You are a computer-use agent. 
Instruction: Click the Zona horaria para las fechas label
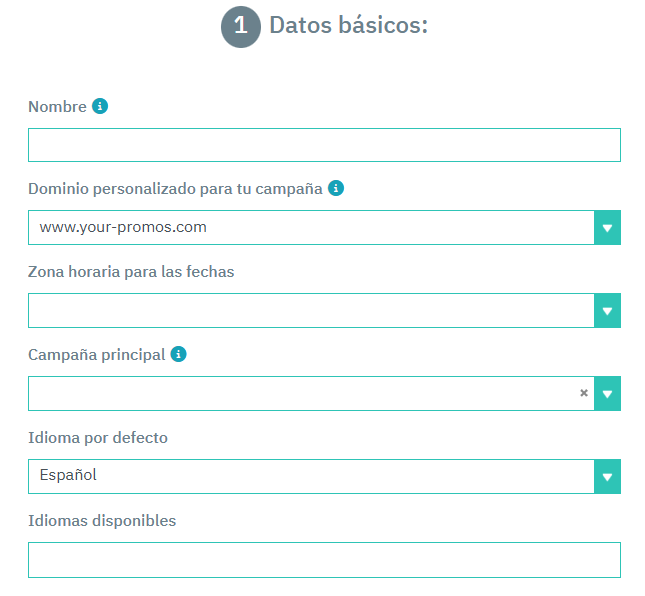(131, 271)
